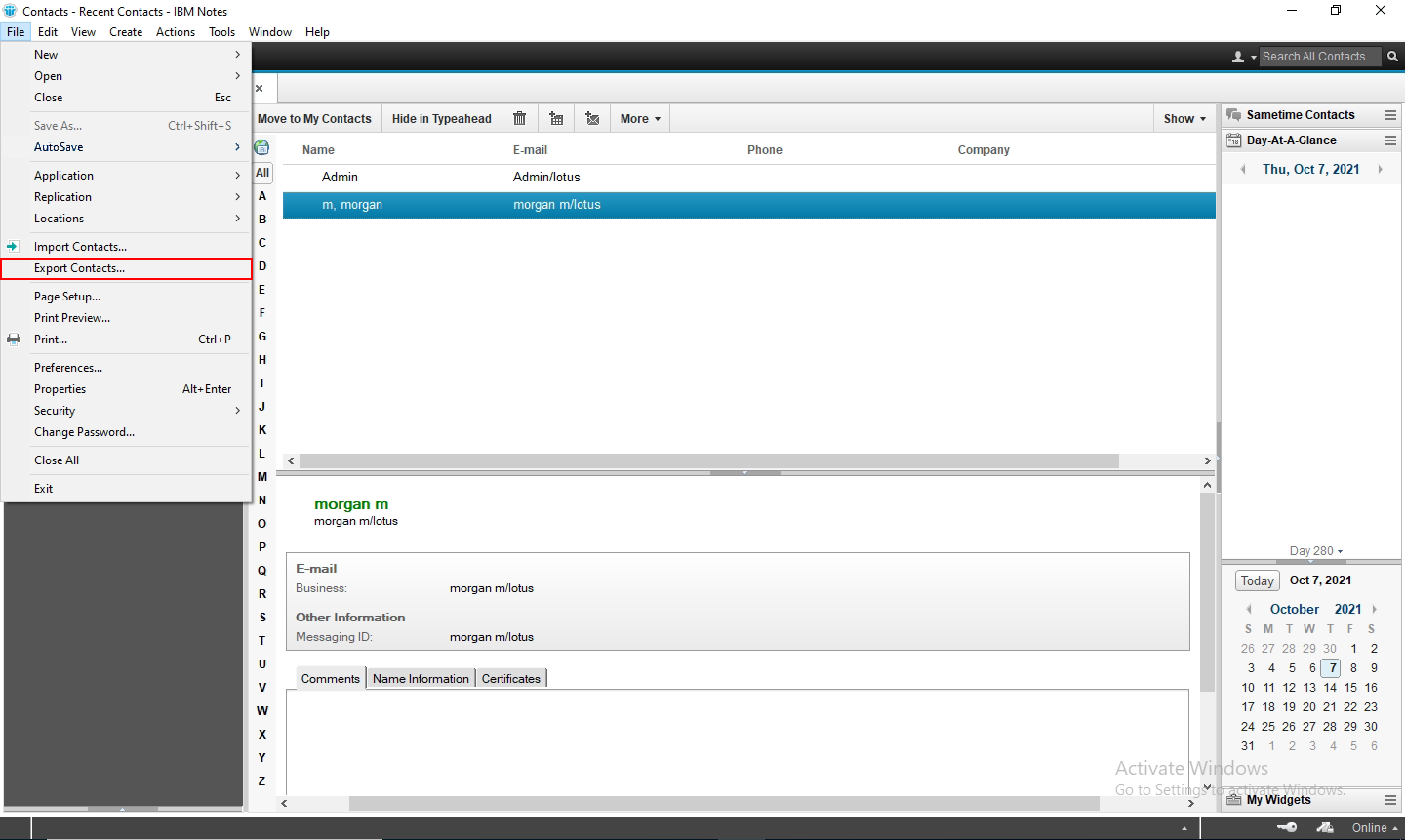Click the magnifier search icon in top bar
The image size is (1405, 840).
[1393, 57]
